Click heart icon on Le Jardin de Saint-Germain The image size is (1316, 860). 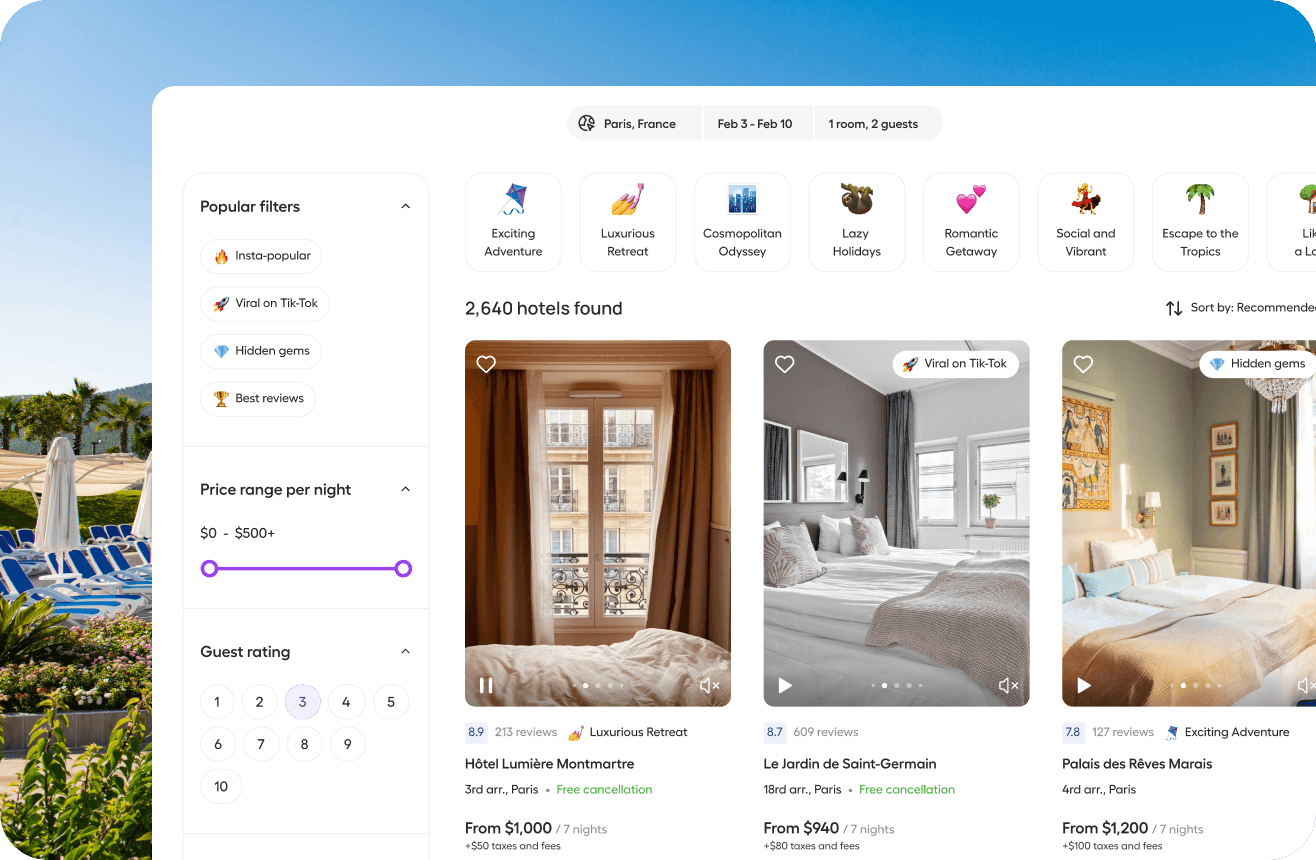(x=785, y=365)
